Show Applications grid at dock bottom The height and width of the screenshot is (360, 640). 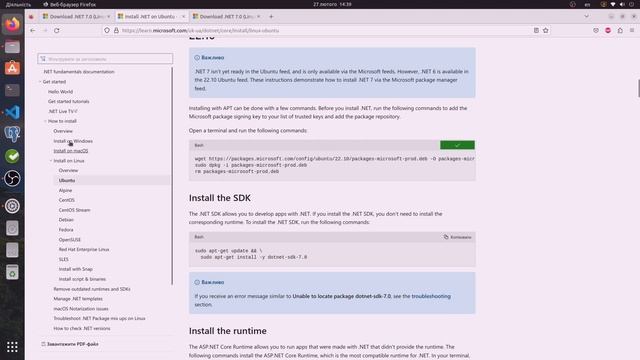(12, 347)
